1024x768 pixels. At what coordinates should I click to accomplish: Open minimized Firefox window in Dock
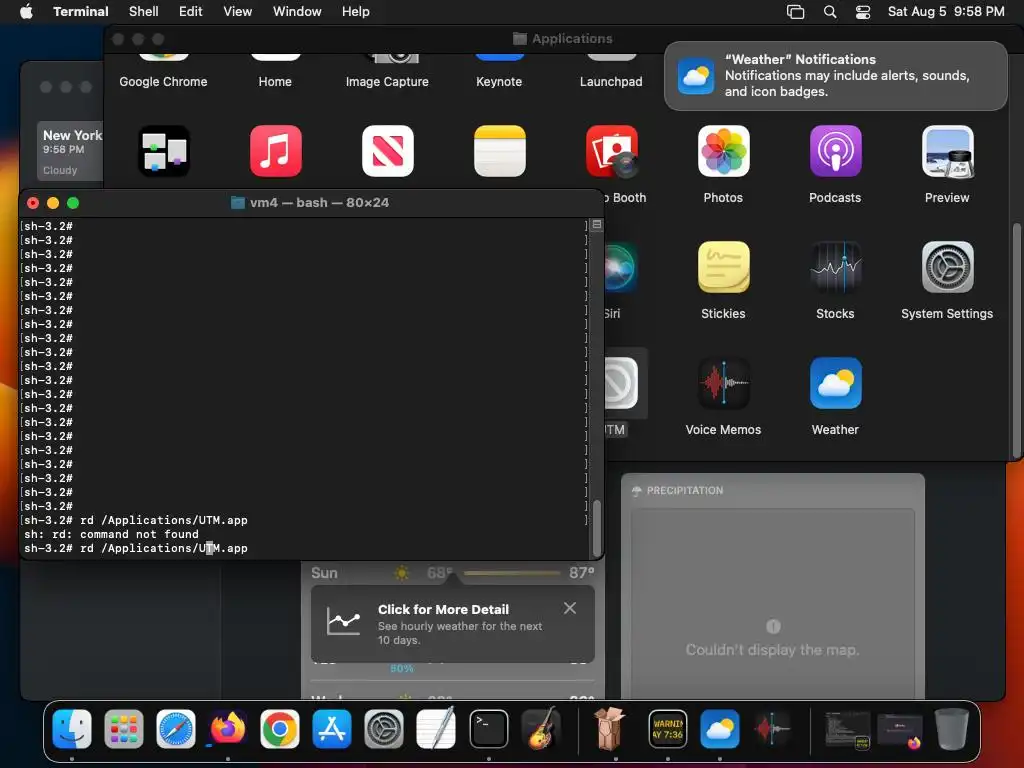pyautogui.click(x=900, y=730)
